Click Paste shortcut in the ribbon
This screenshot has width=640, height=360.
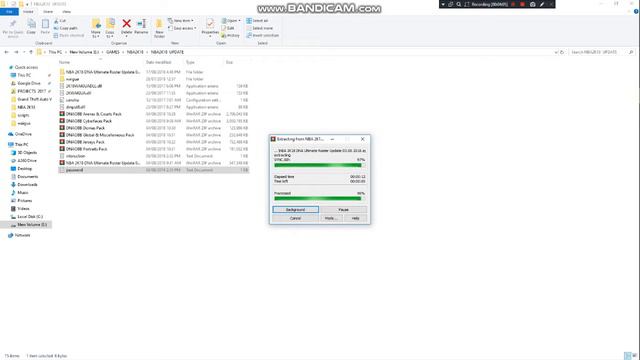69,36
